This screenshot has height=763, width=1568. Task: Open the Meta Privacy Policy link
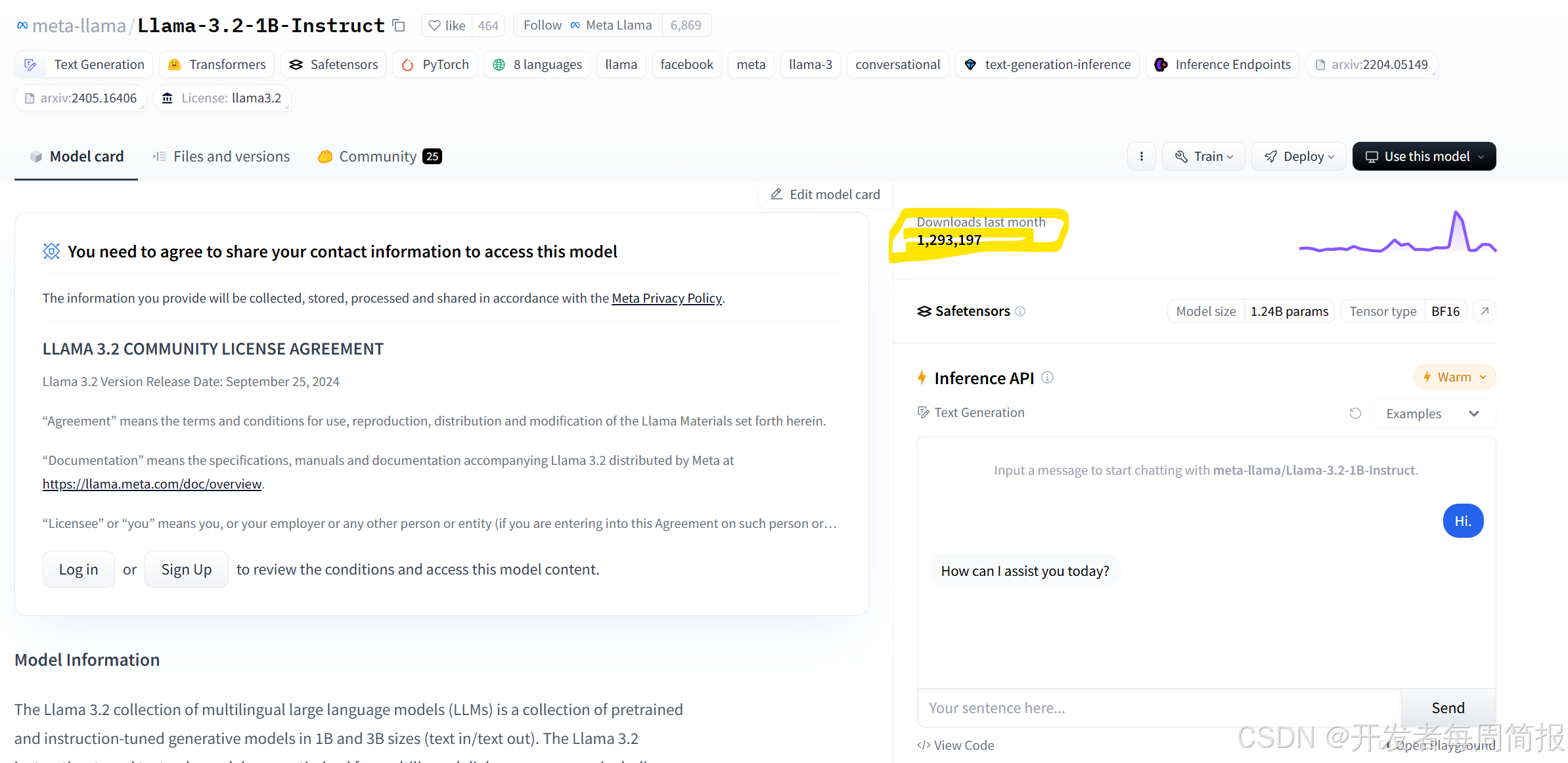pos(666,298)
